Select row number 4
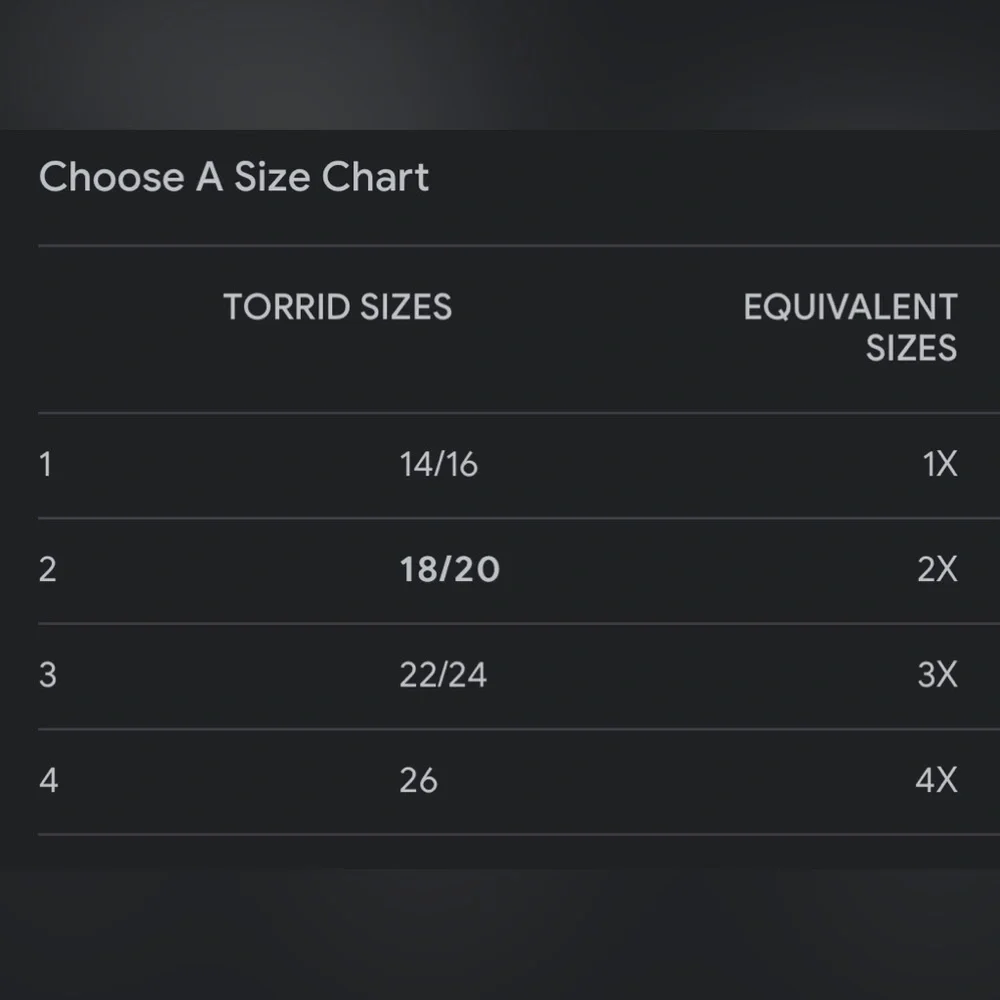1000x1000 pixels. click(48, 780)
